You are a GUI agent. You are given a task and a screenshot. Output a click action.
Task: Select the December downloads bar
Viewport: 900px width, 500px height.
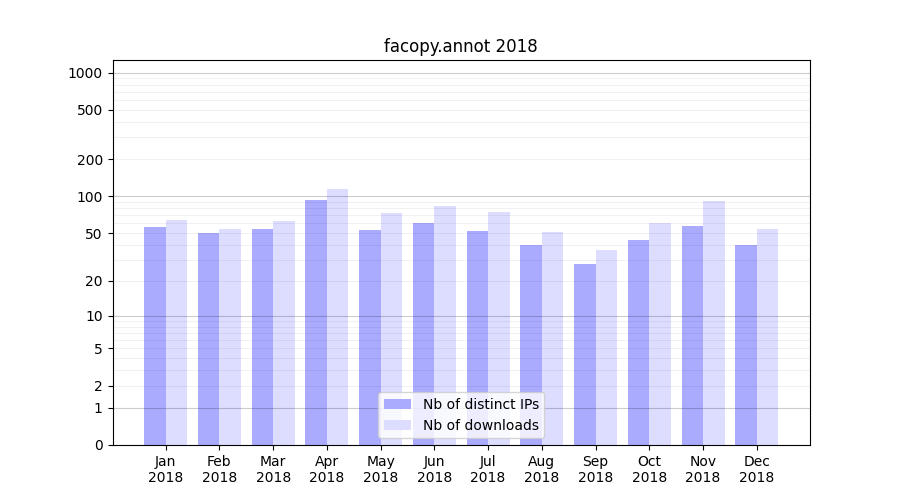click(x=767, y=336)
